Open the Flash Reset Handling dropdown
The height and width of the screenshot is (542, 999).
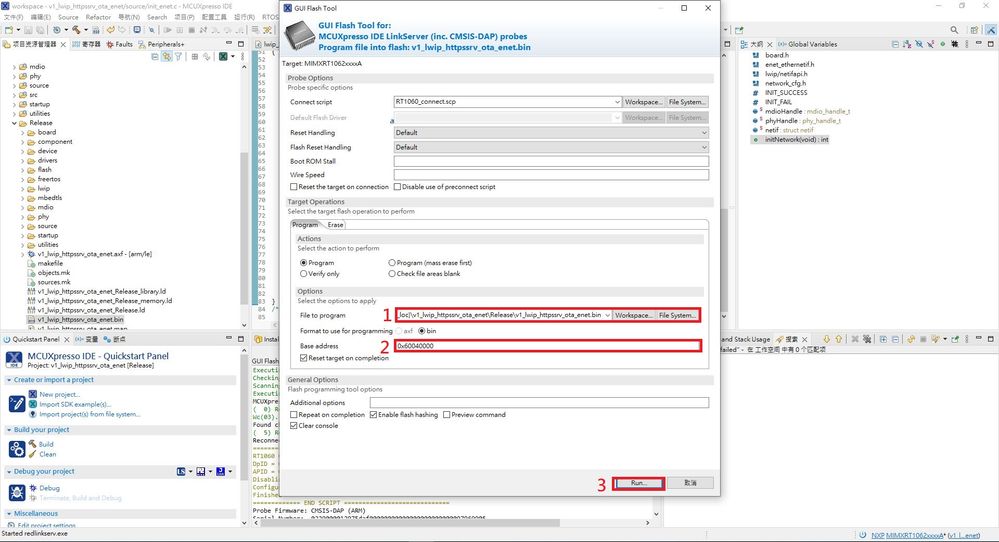pyautogui.click(x=704, y=148)
